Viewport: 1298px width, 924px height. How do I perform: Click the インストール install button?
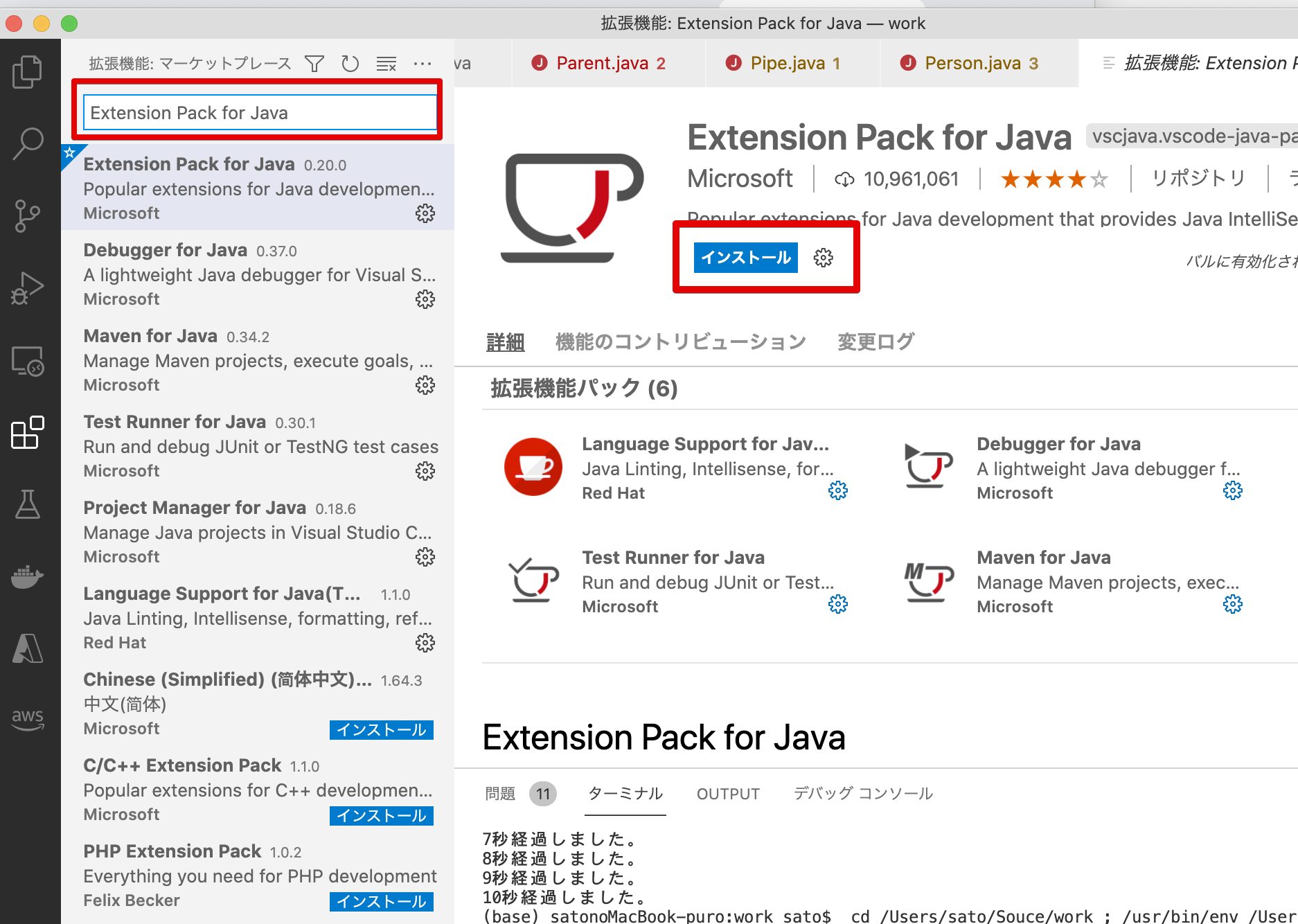pos(745,257)
